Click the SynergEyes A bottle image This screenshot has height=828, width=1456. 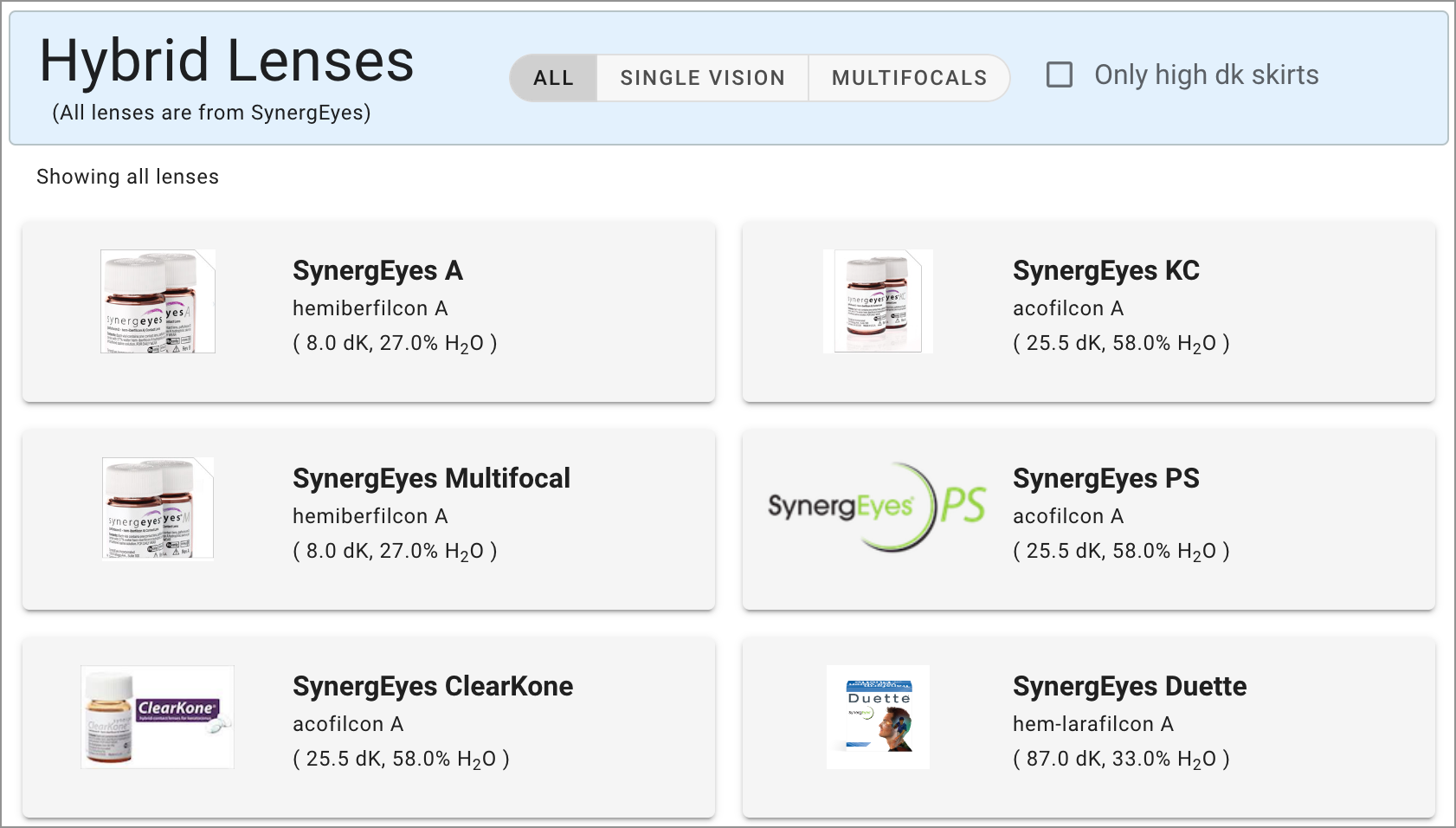coord(158,301)
